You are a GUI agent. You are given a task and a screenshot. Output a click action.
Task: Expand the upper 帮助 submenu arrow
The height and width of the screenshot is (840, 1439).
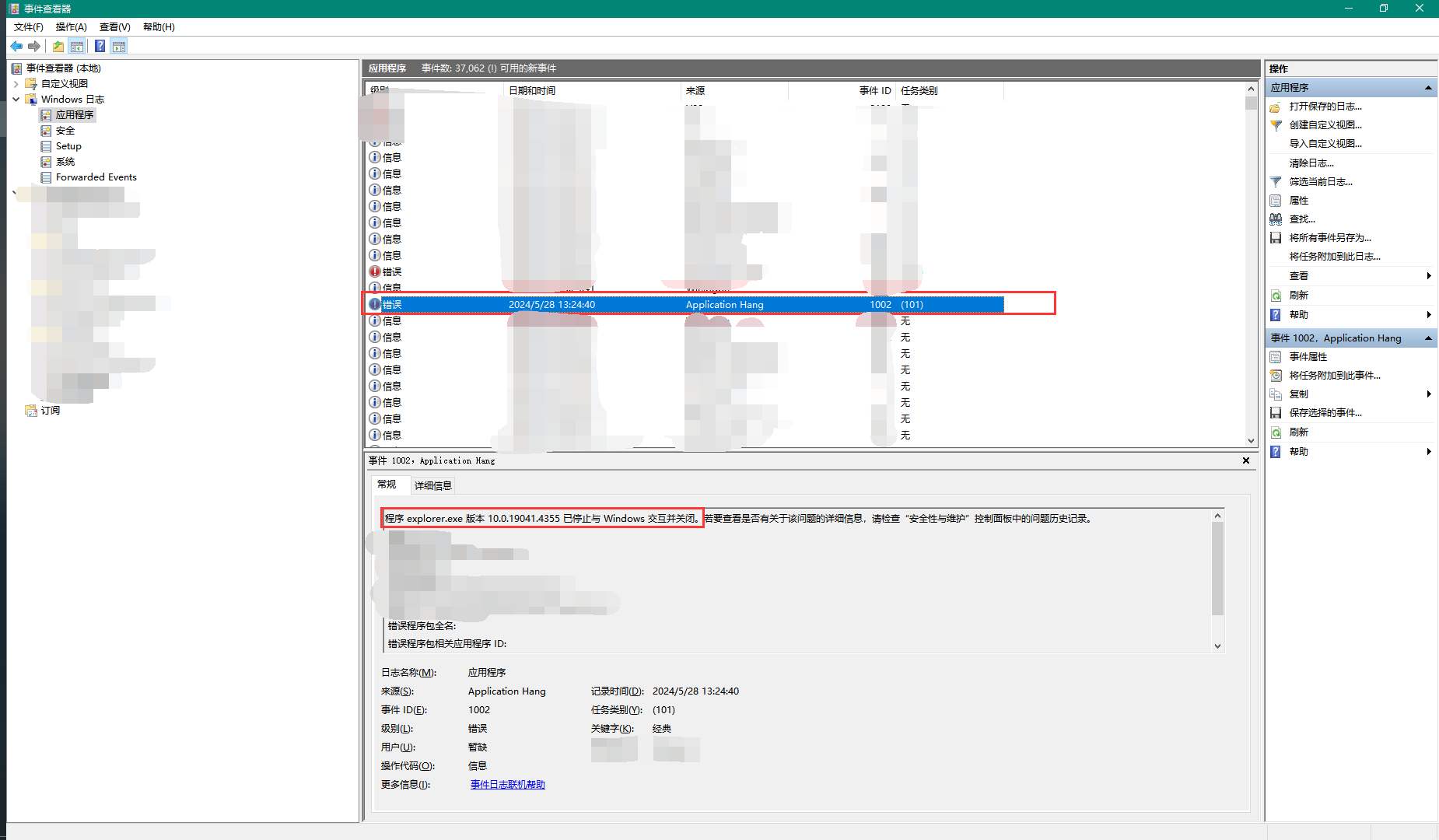pyautogui.click(x=1428, y=315)
